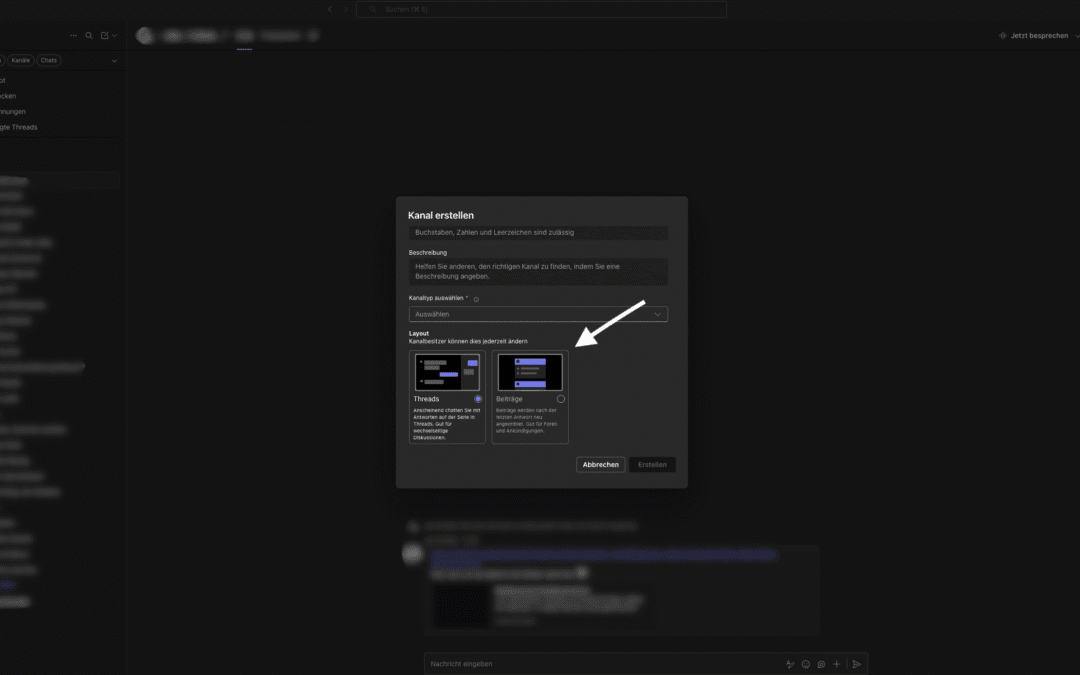Screen dimensions: 1080x675
Task: Open the filter chevron in the sidebar
Action: point(114,60)
